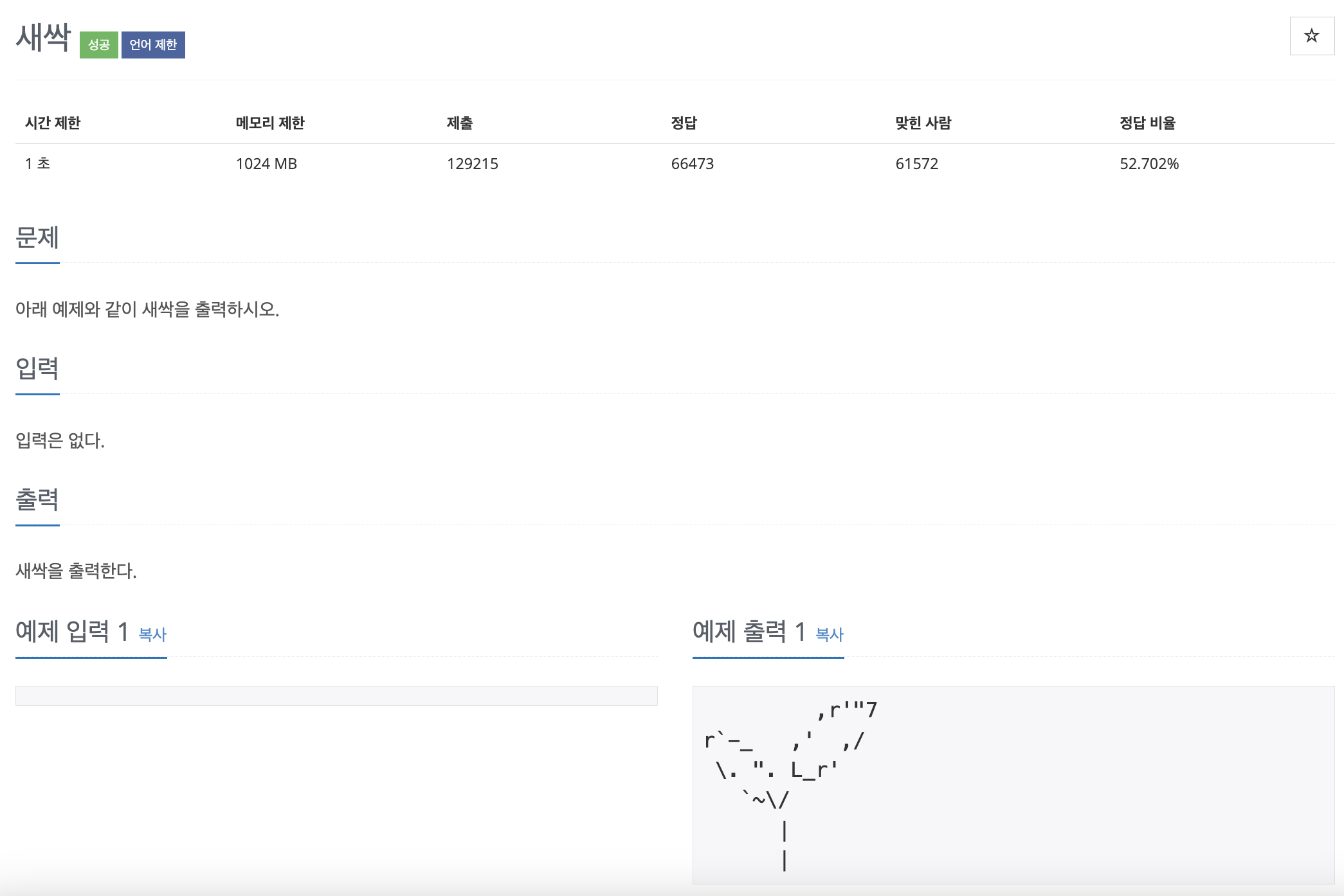Click the 메모리 제한 column header
The height and width of the screenshot is (896, 1344).
270,123
